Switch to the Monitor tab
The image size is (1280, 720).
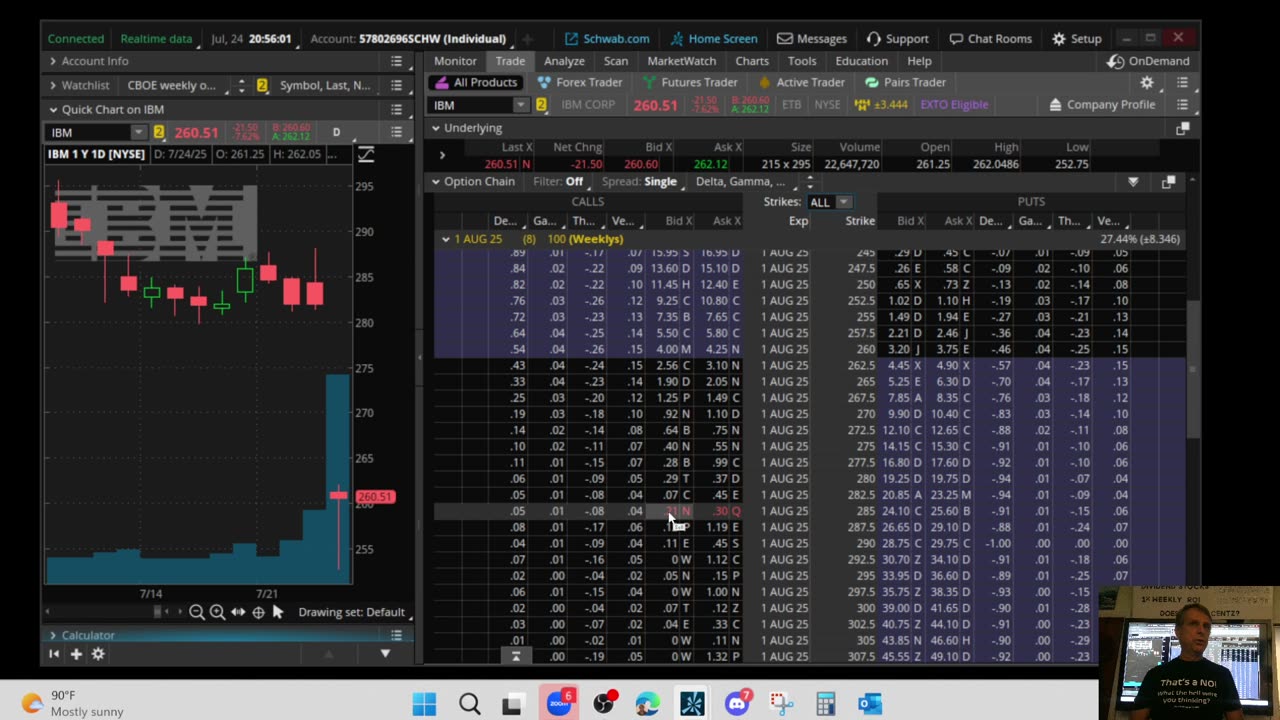tap(455, 61)
